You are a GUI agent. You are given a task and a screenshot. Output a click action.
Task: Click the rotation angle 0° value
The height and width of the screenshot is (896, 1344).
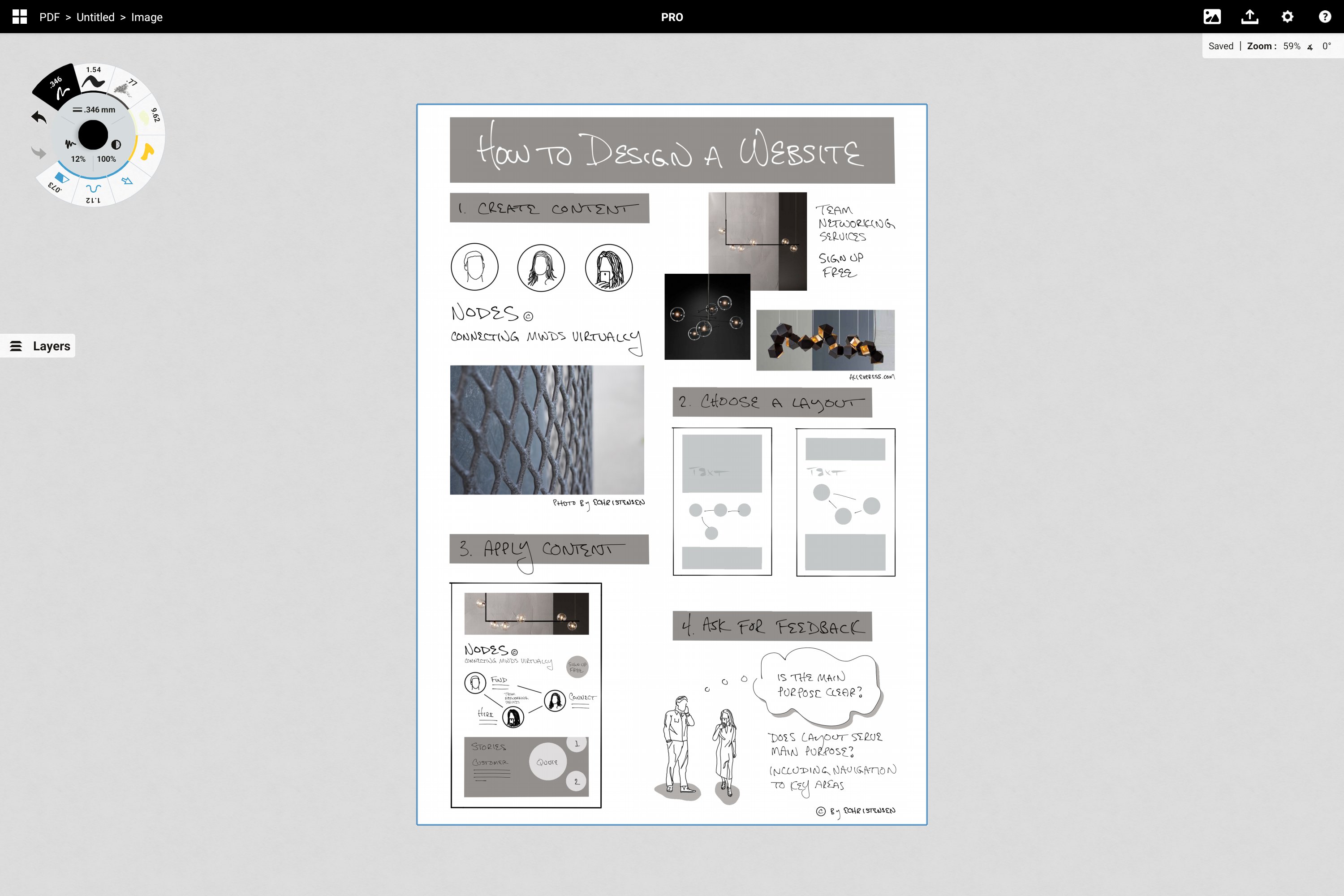1326,46
